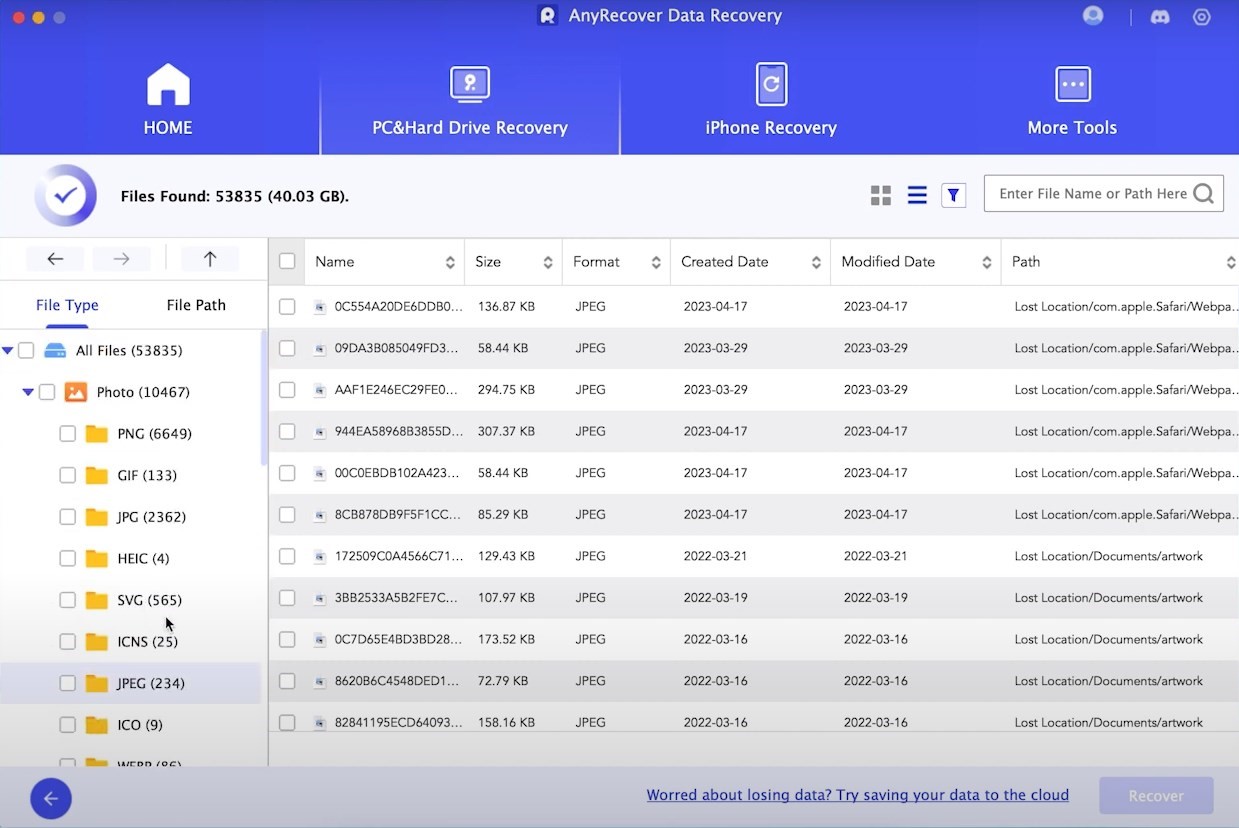Click file icon of 0C554A20DE6DDB0
The width and height of the screenshot is (1239, 828).
(x=320, y=307)
